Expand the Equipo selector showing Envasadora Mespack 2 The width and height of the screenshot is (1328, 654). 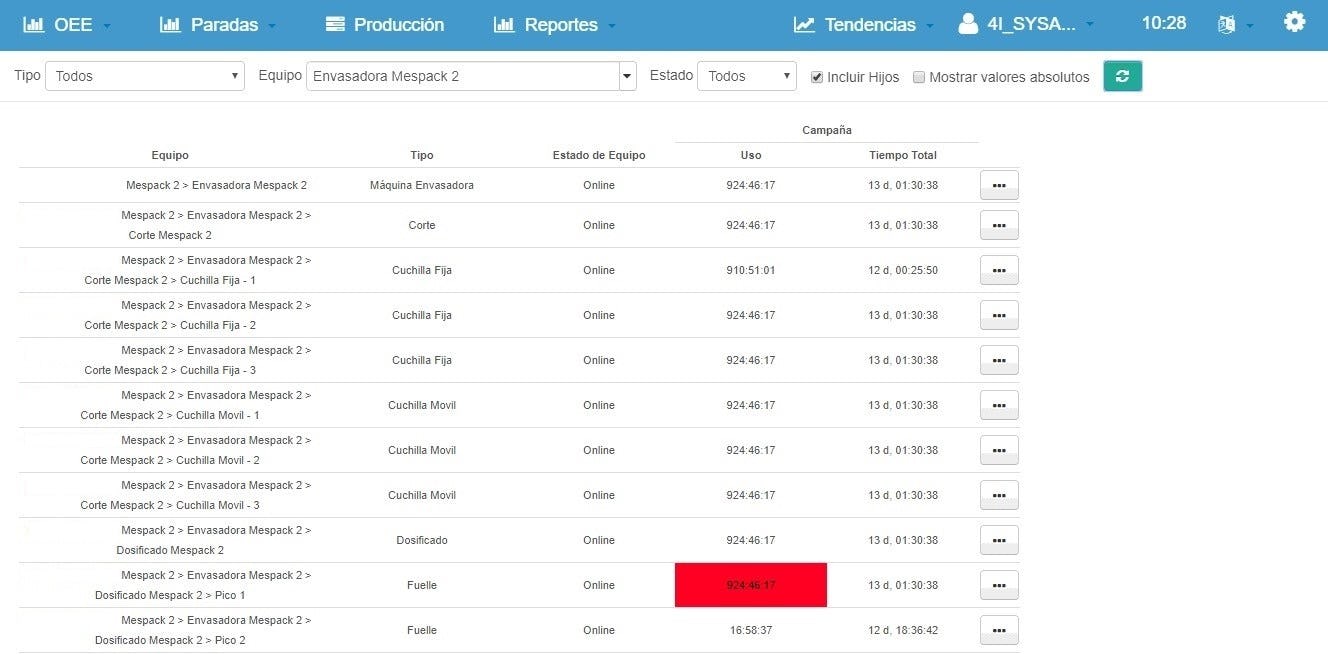tap(627, 75)
